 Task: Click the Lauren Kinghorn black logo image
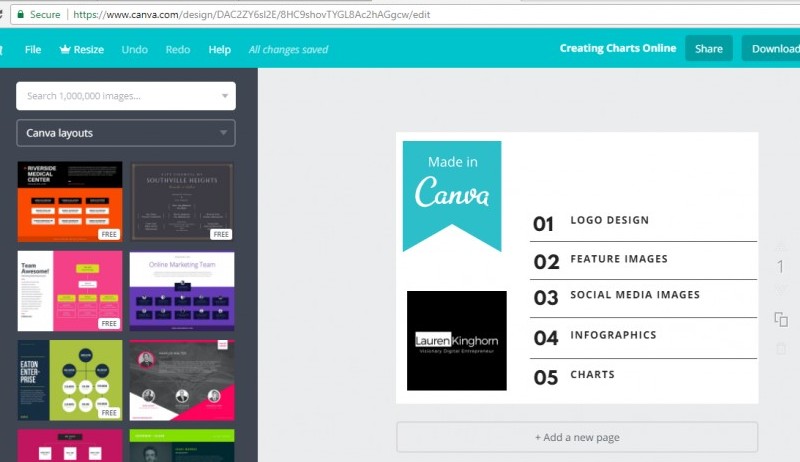click(x=457, y=341)
